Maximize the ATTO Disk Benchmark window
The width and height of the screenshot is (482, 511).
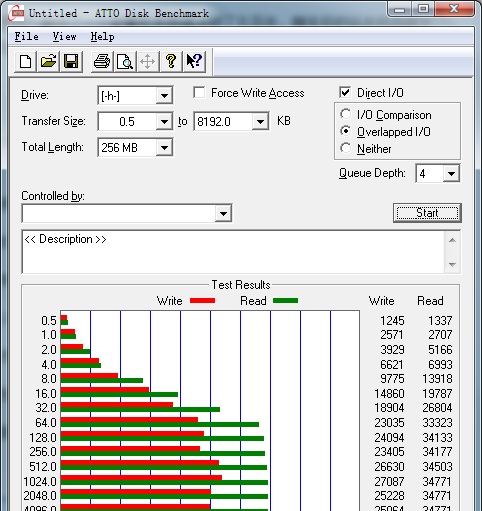[423, 9]
